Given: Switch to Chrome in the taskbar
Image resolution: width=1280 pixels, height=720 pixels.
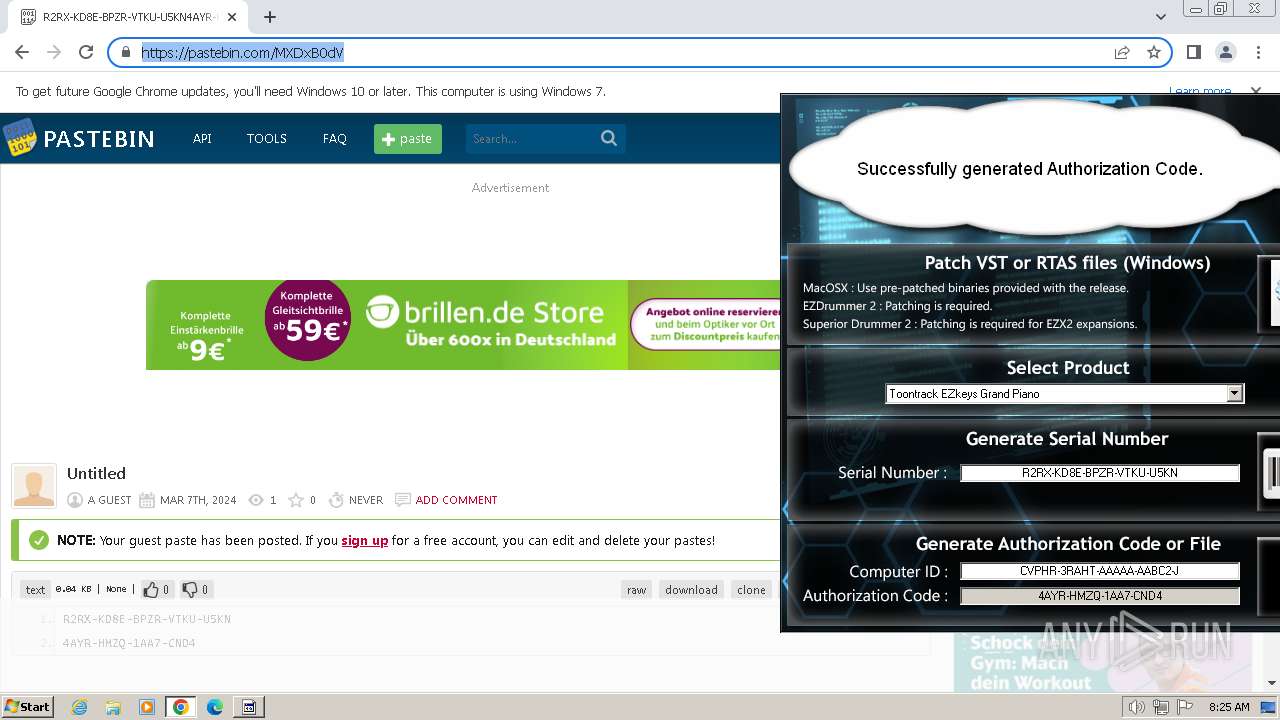Looking at the screenshot, I should 181,707.
